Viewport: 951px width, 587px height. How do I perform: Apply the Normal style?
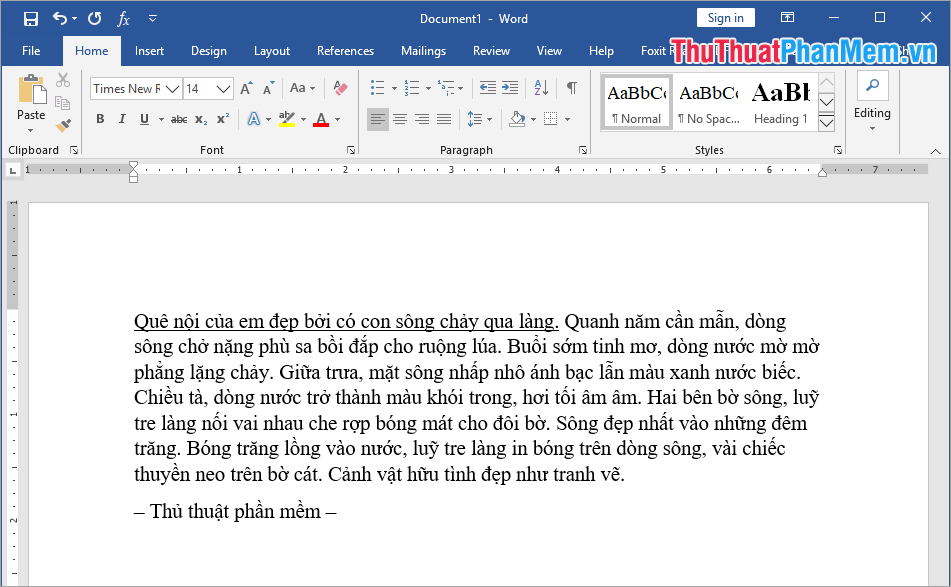636,102
